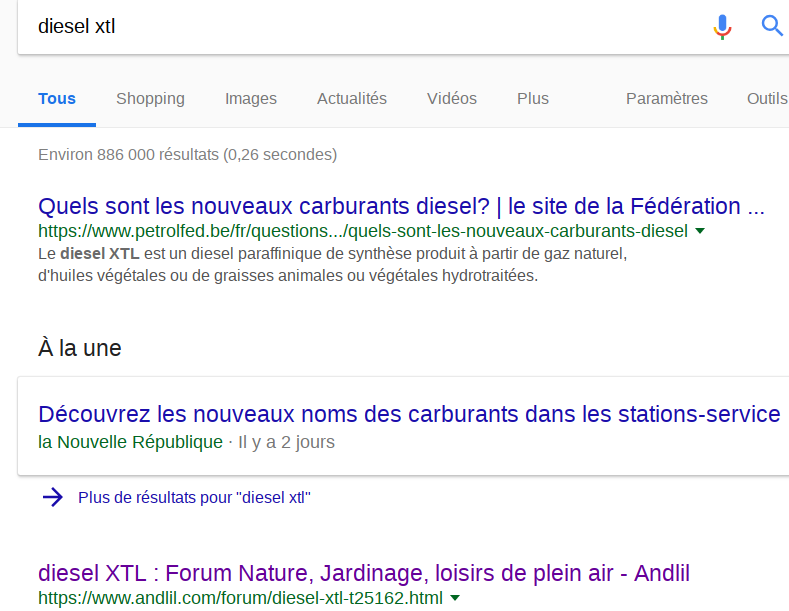Click the 'À la une' heading
This screenshot has width=789, height=611.
(x=80, y=348)
